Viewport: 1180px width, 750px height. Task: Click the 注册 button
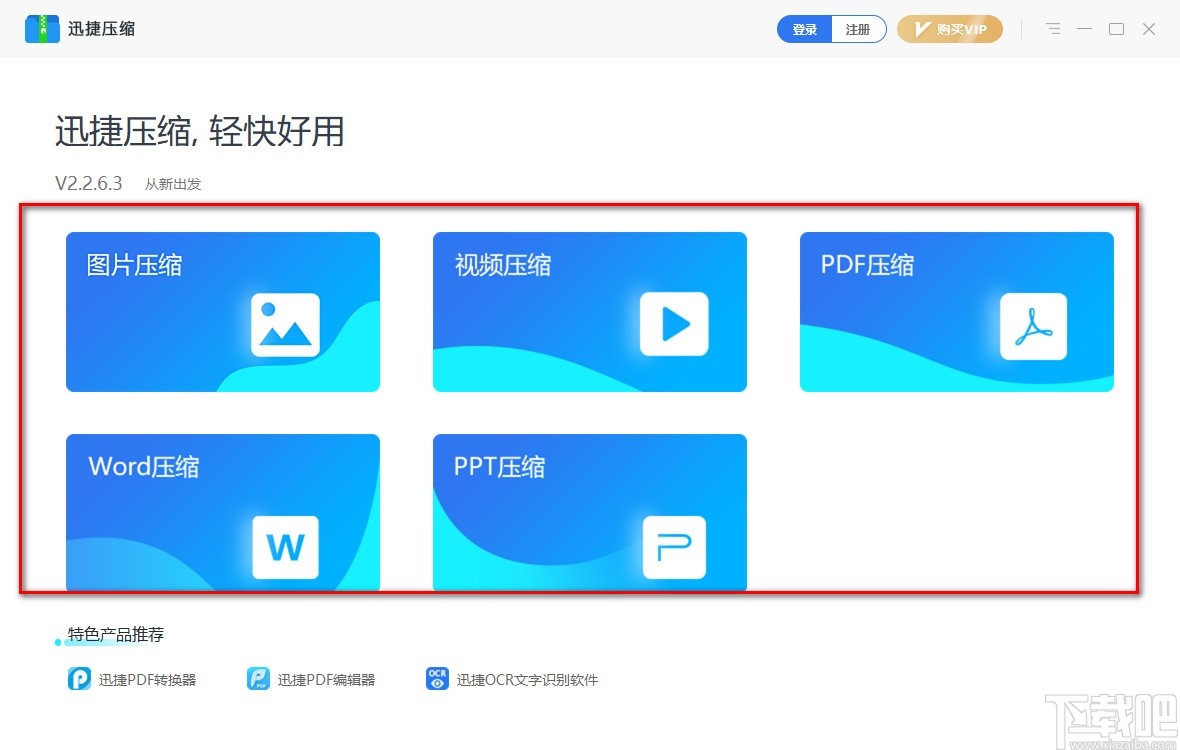pos(859,29)
